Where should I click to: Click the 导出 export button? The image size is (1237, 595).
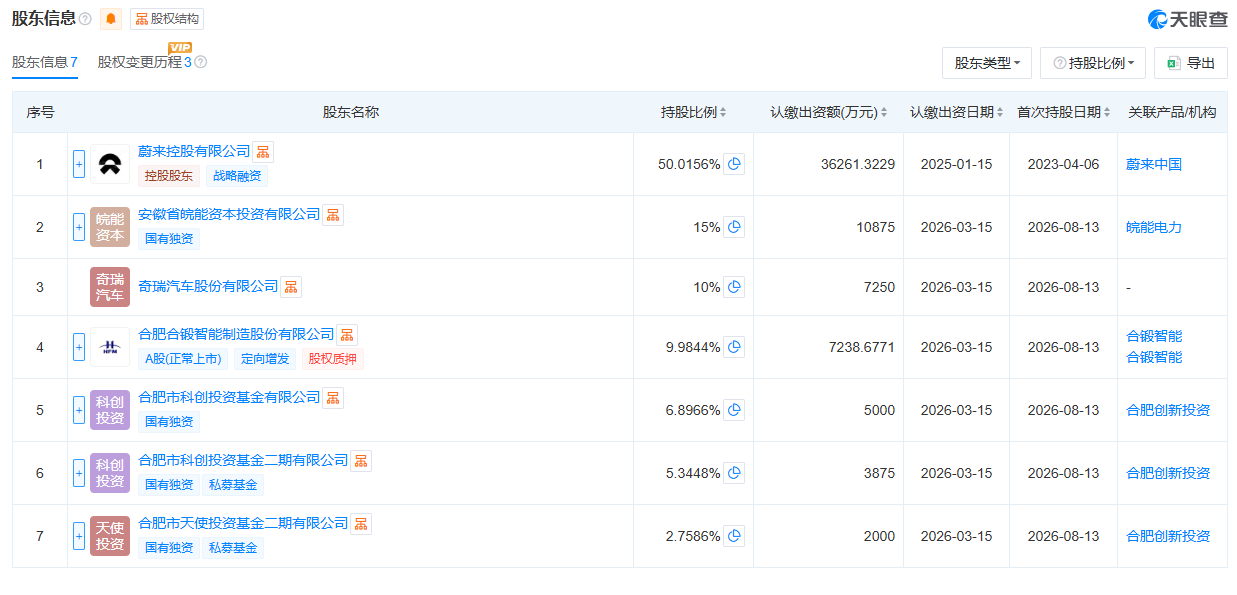coord(1191,63)
